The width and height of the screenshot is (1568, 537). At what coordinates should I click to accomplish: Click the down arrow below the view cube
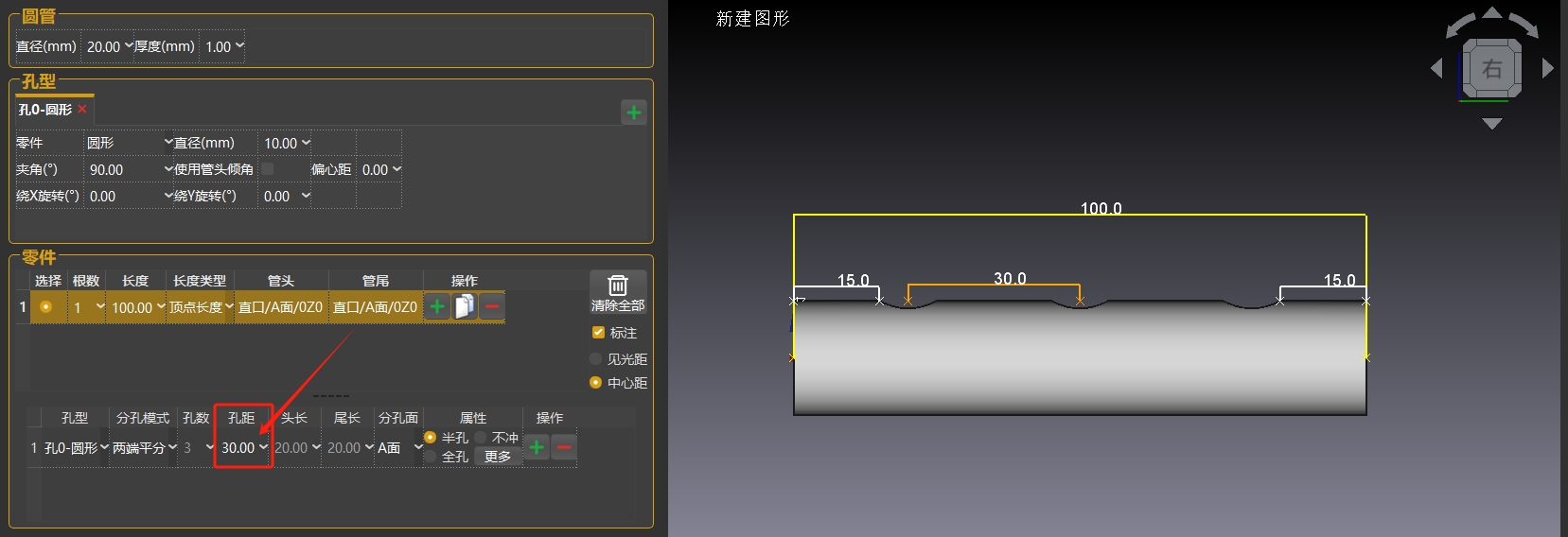coord(1492,124)
